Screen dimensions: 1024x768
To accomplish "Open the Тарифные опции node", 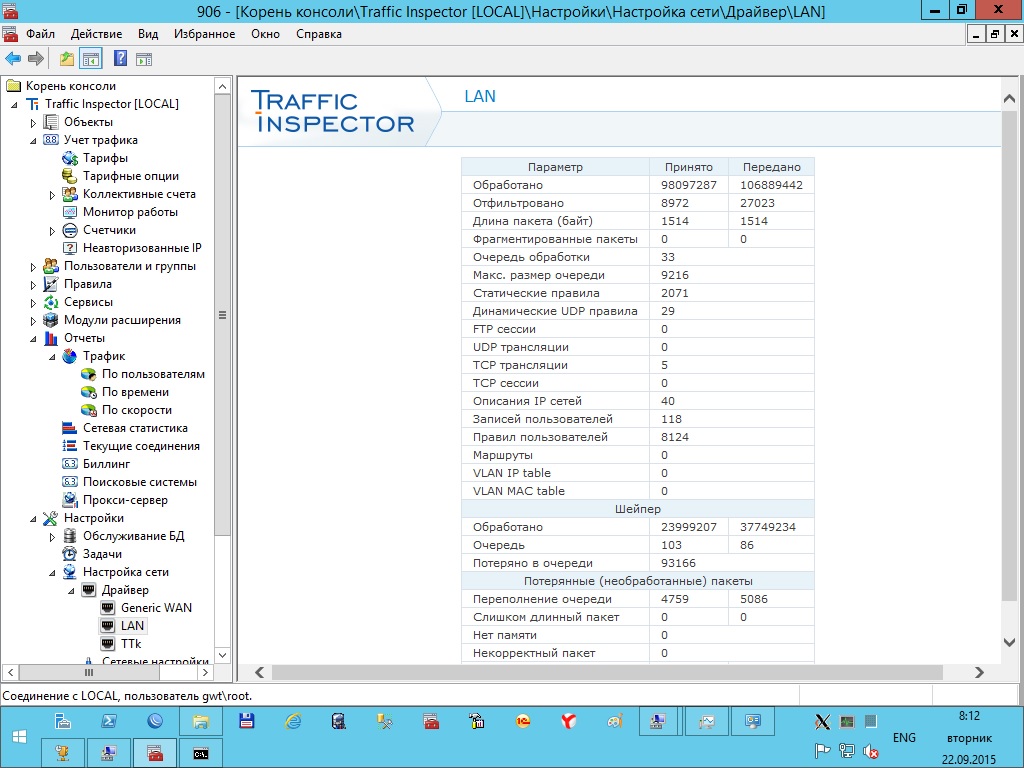I will coord(131,176).
